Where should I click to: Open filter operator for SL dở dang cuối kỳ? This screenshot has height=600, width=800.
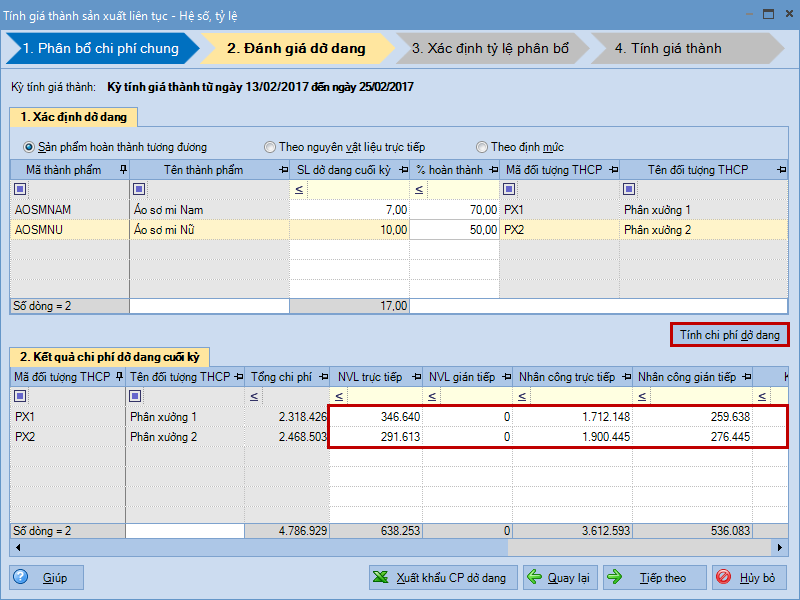pyautogui.click(x=298, y=189)
